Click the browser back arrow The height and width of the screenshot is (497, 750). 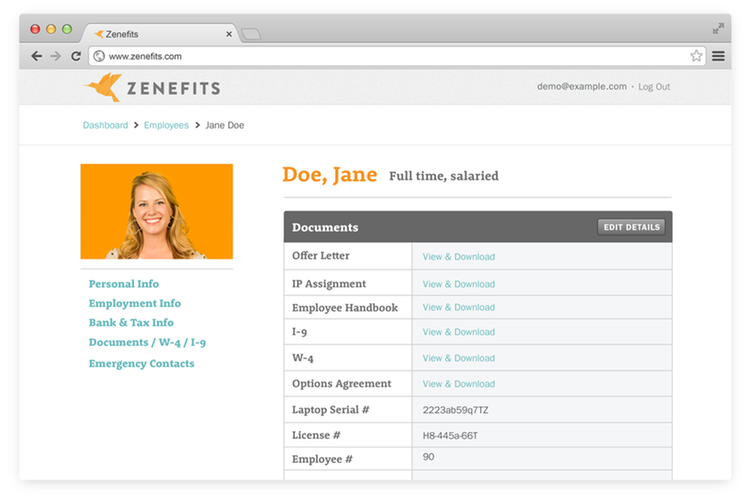37,56
